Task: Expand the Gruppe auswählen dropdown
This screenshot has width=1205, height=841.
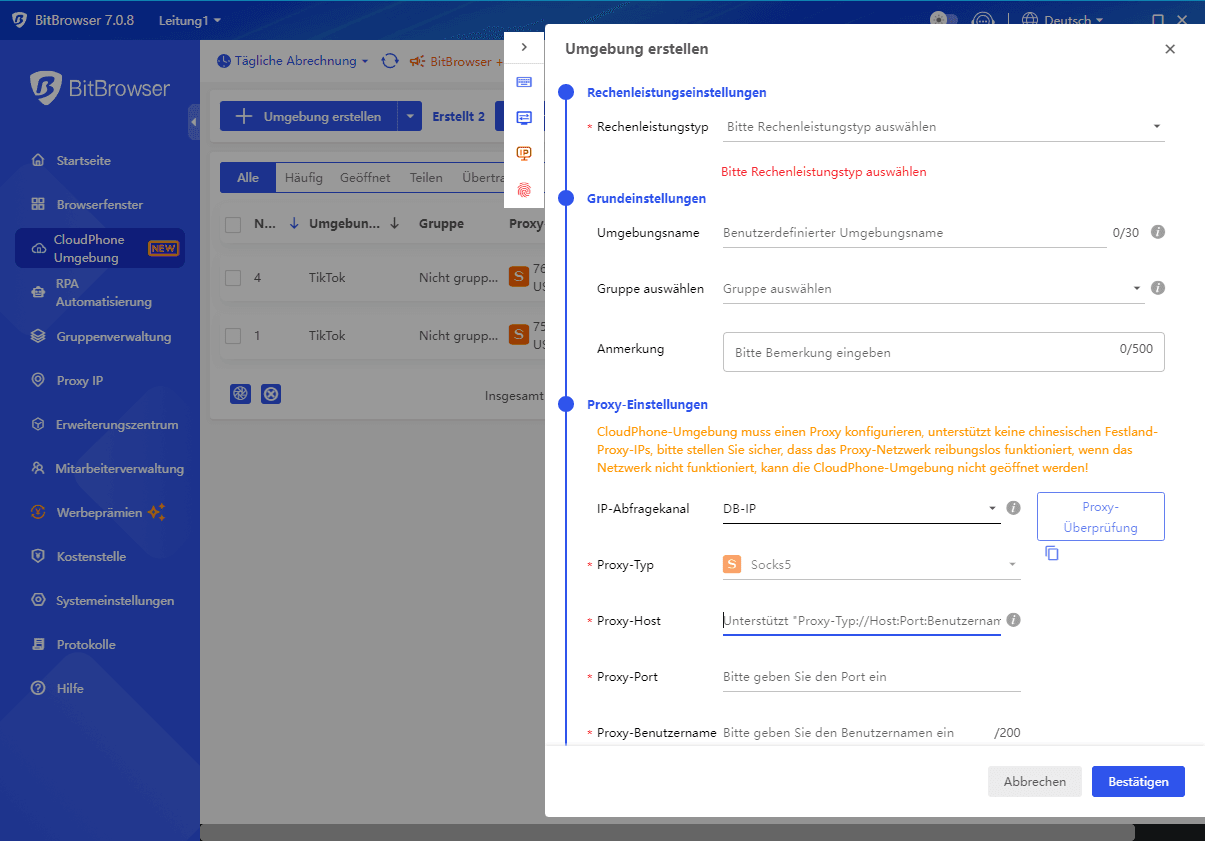Action: [x=930, y=289]
